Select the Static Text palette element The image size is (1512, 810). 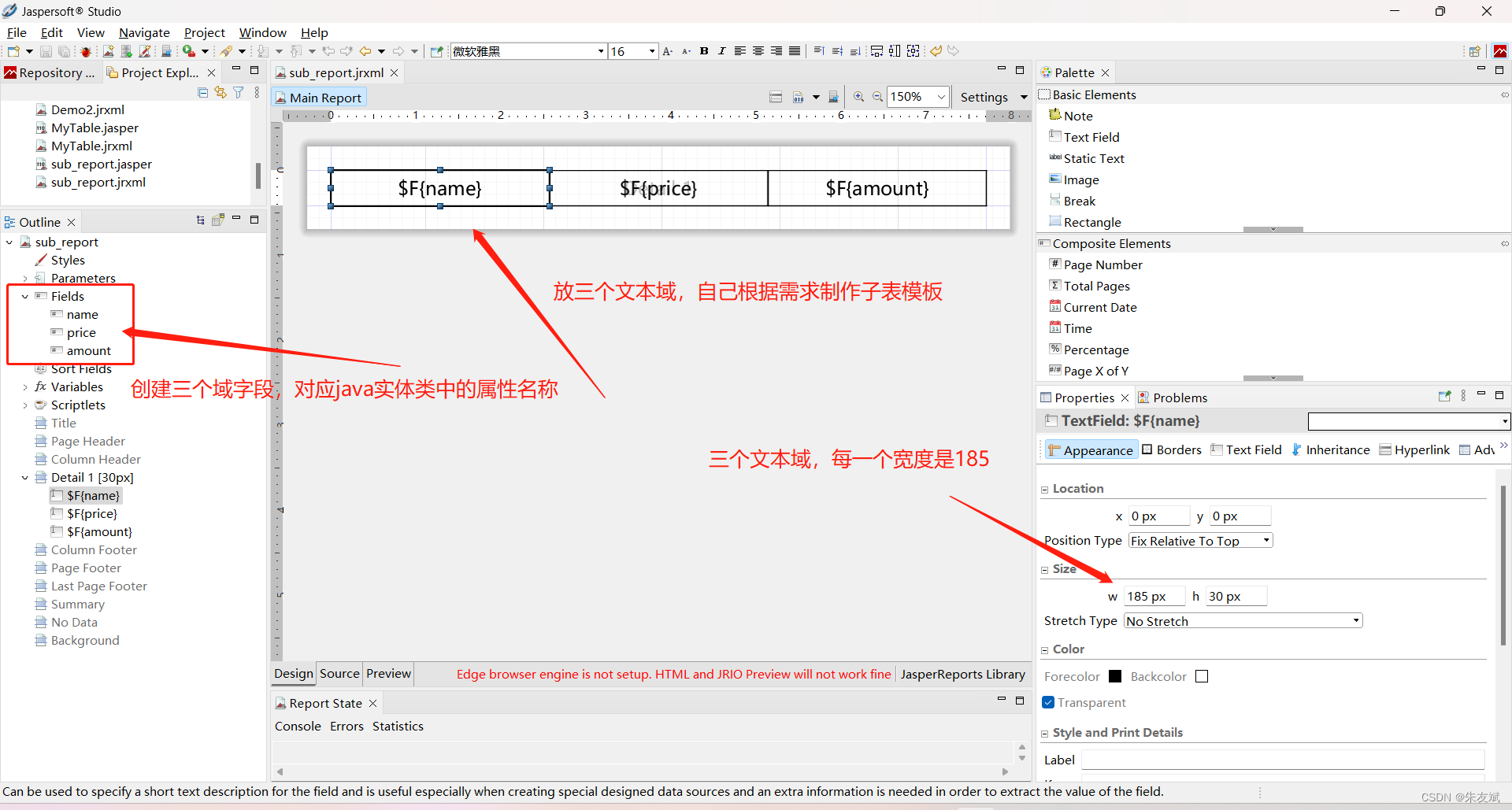[1094, 158]
